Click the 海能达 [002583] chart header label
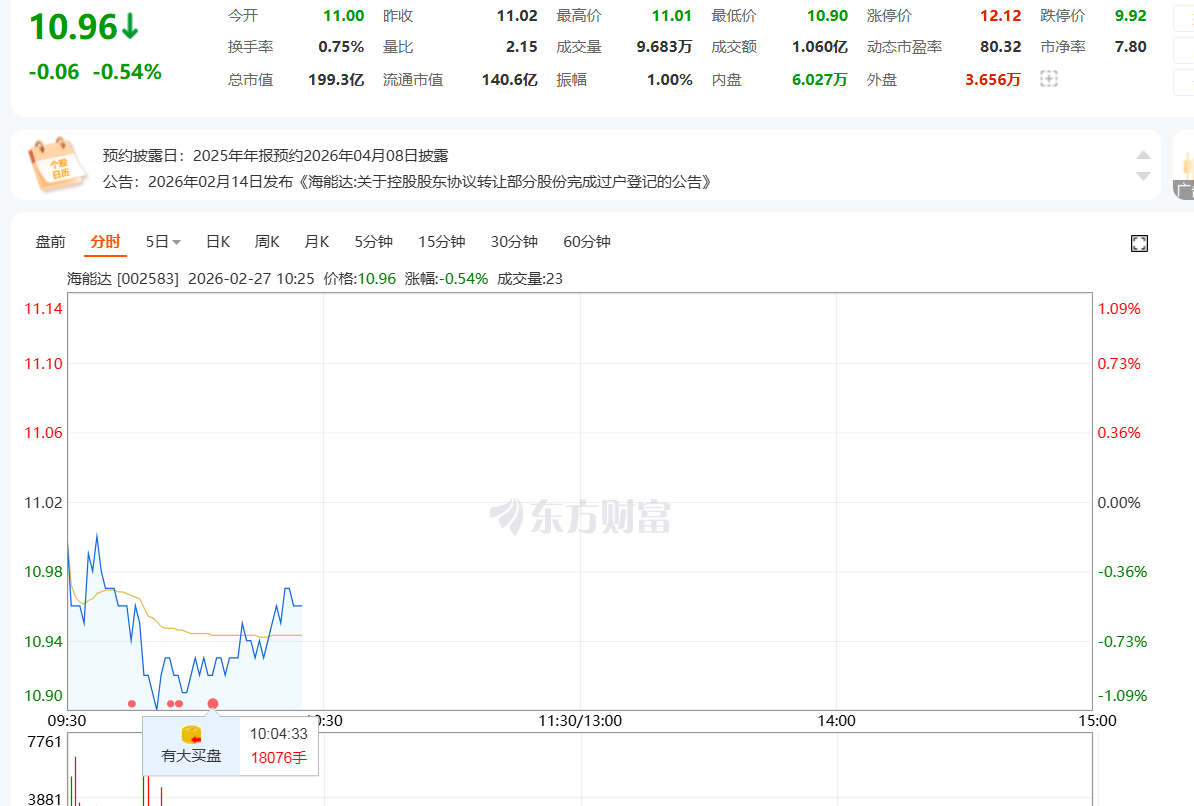Screen dimensions: 1194x806 pos(123,279)
